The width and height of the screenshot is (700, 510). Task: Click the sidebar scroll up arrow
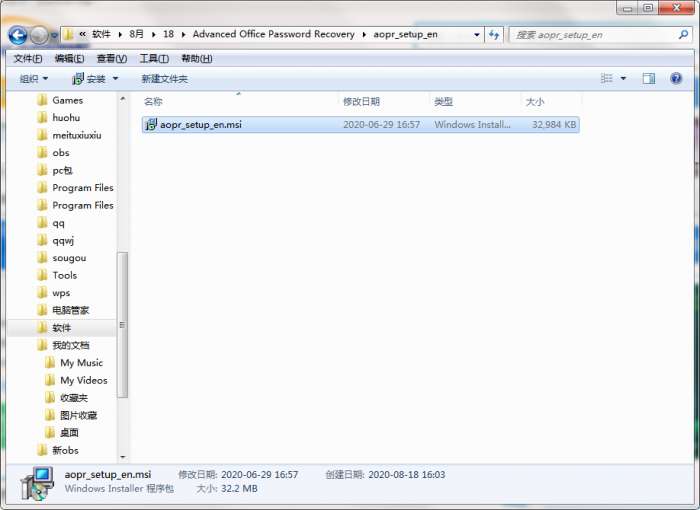123,98
